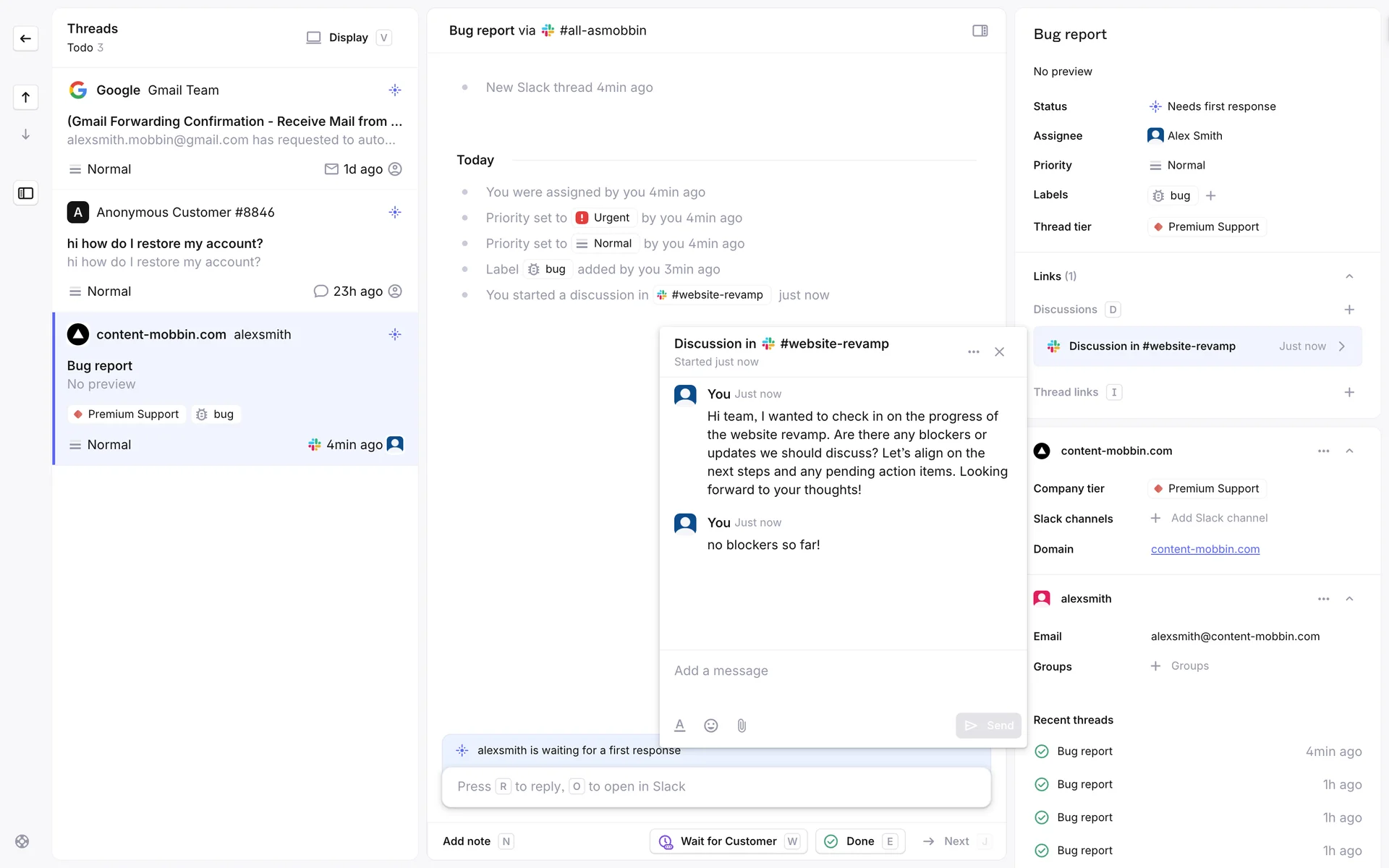Viewport: 1389px width, 868px height.
Task: Toggle the right details panel icon
Action: 980,30
